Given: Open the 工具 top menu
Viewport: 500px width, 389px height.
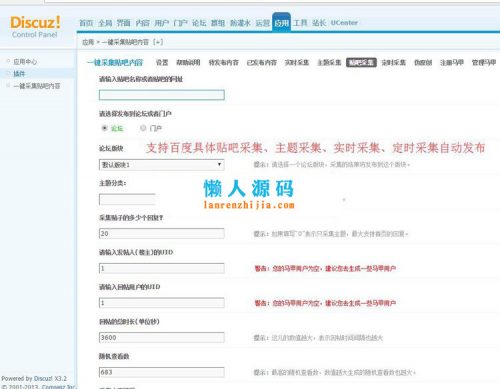Looking at the screenshot, I should (300, 23).
